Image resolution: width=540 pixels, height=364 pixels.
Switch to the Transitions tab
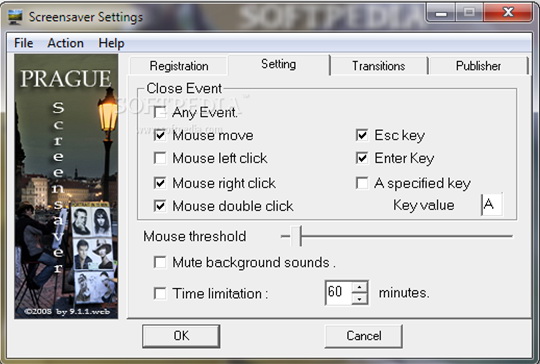(378, 66)
